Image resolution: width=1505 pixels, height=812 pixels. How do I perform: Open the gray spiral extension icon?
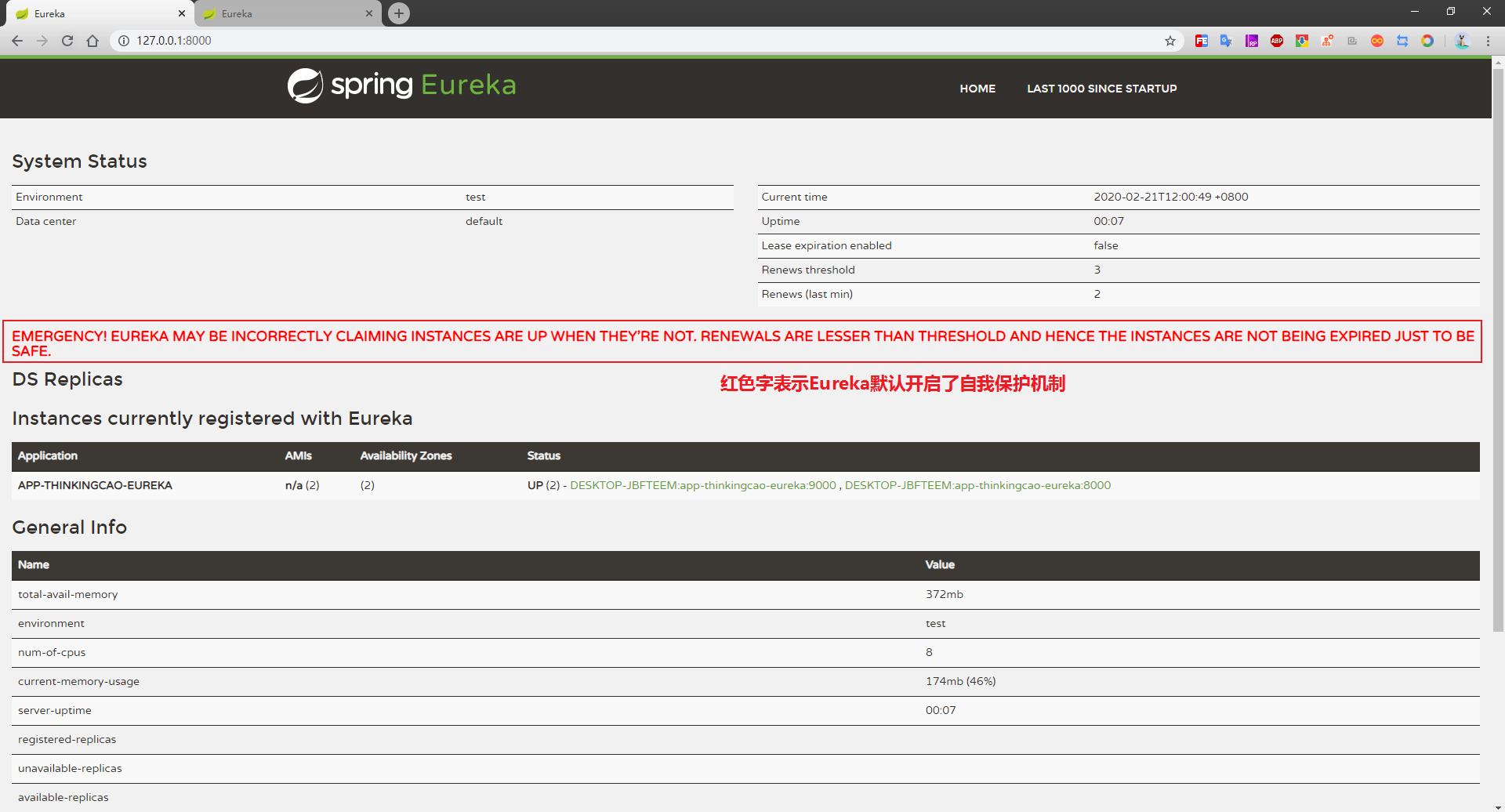point(1352,41)
